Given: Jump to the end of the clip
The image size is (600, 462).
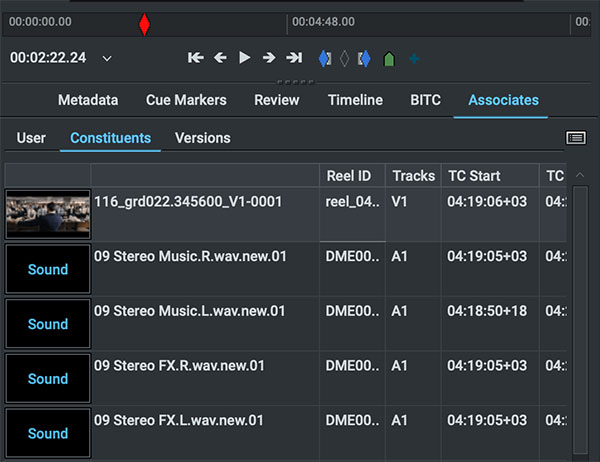Looking at the screenshot, I should (x=294, y=58).
